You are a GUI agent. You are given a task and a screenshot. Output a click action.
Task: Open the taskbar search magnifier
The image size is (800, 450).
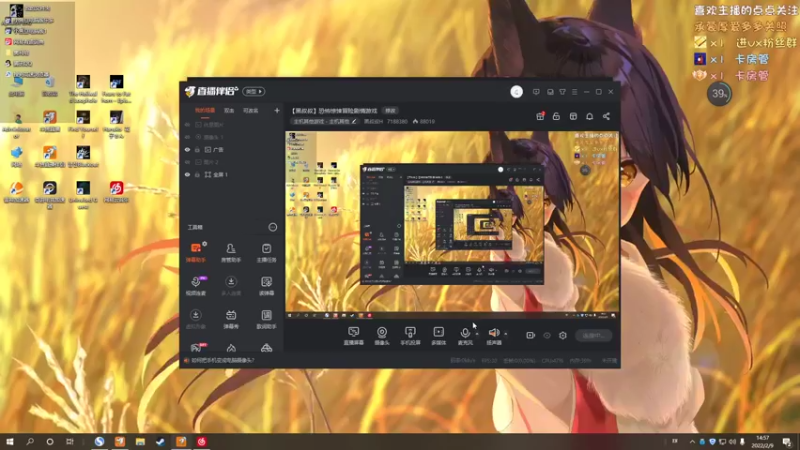[x=30, y=442]
